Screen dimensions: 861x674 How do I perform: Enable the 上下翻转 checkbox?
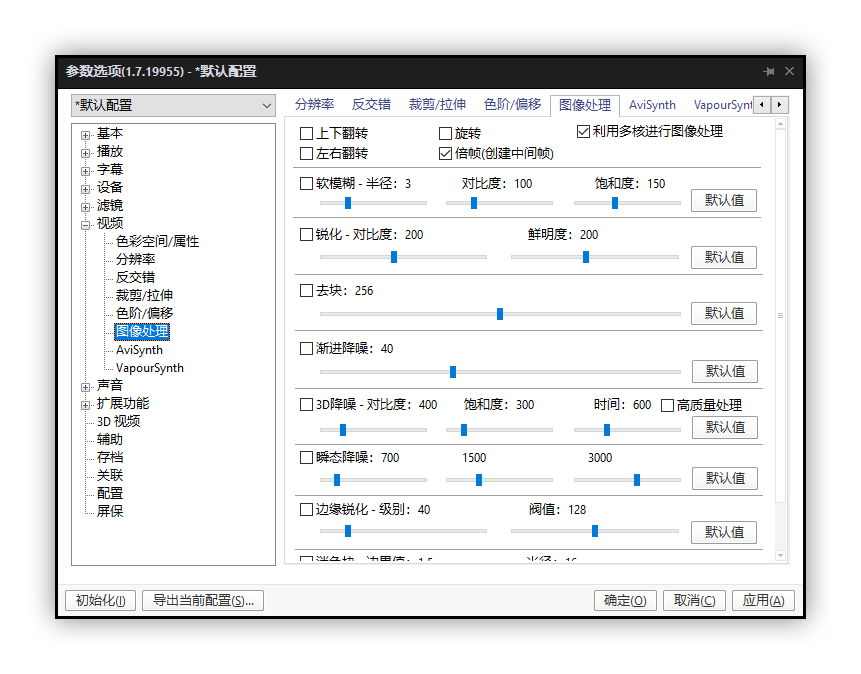click(x=307, y=133)
